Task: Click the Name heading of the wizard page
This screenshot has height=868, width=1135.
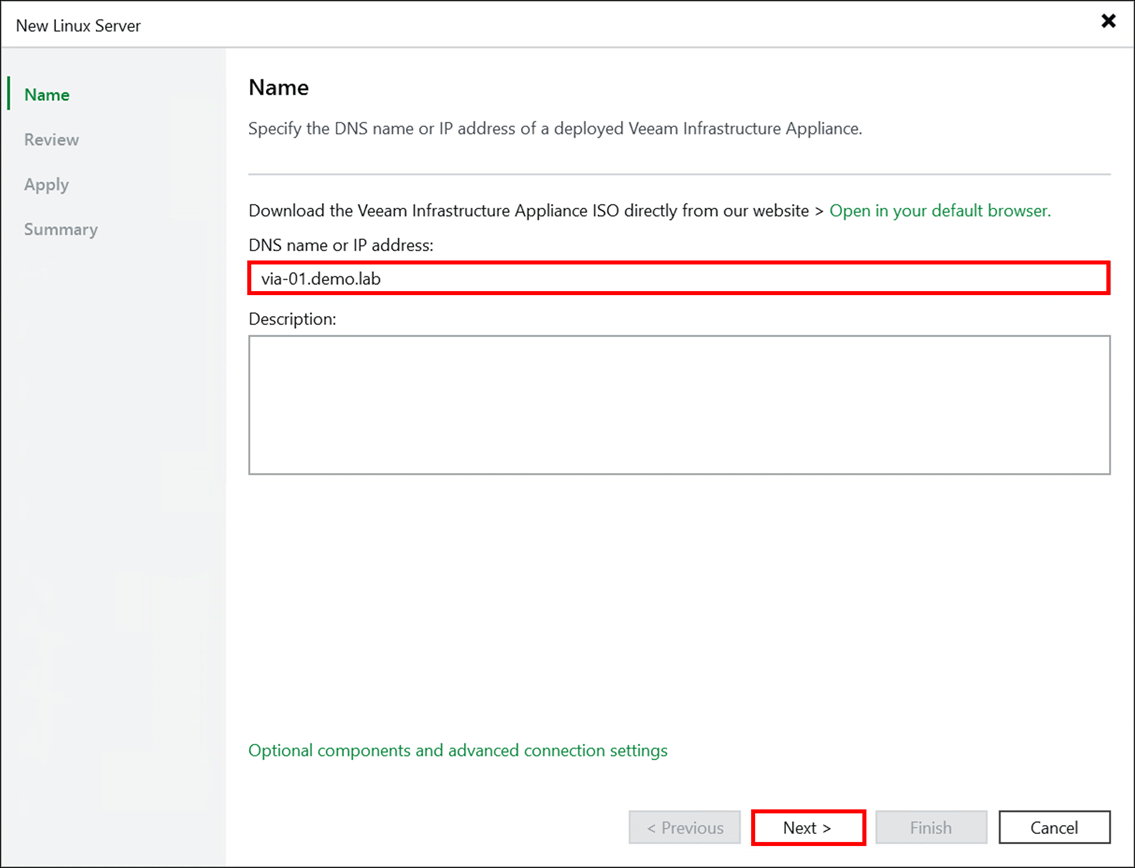Action: click(x=278, y=87)
